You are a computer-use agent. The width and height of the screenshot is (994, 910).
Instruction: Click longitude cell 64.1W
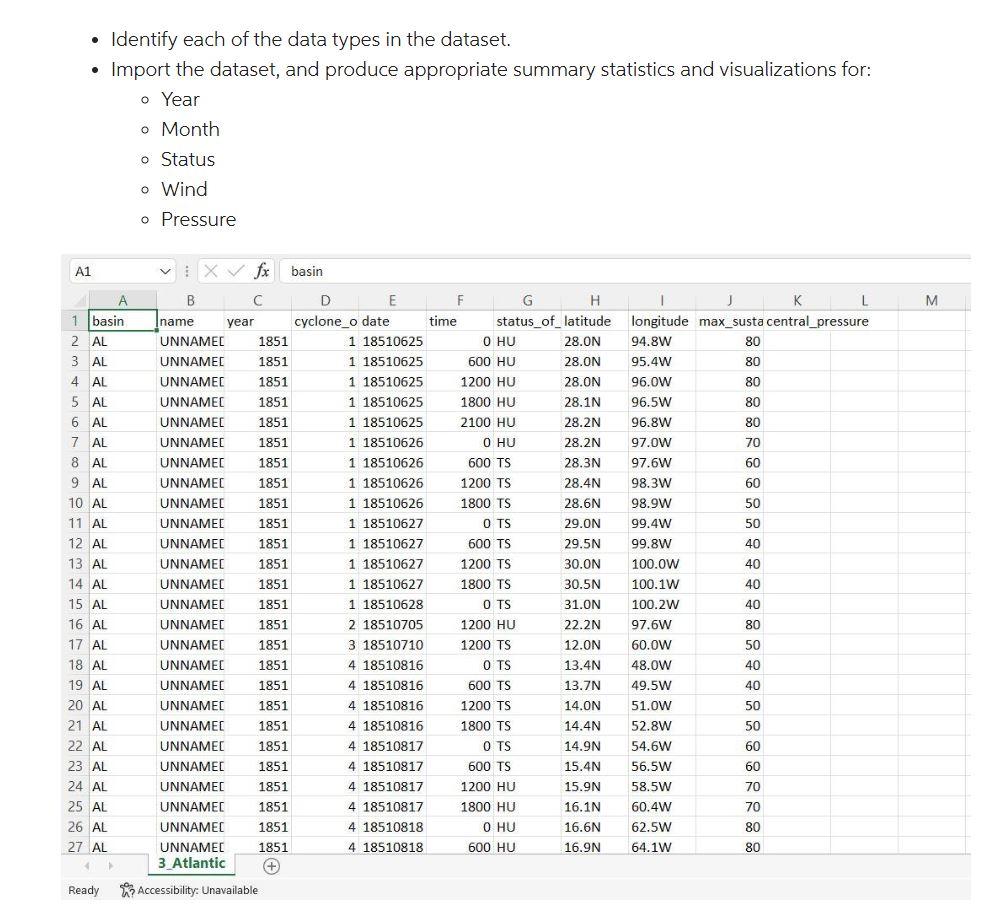click(662, 847)
